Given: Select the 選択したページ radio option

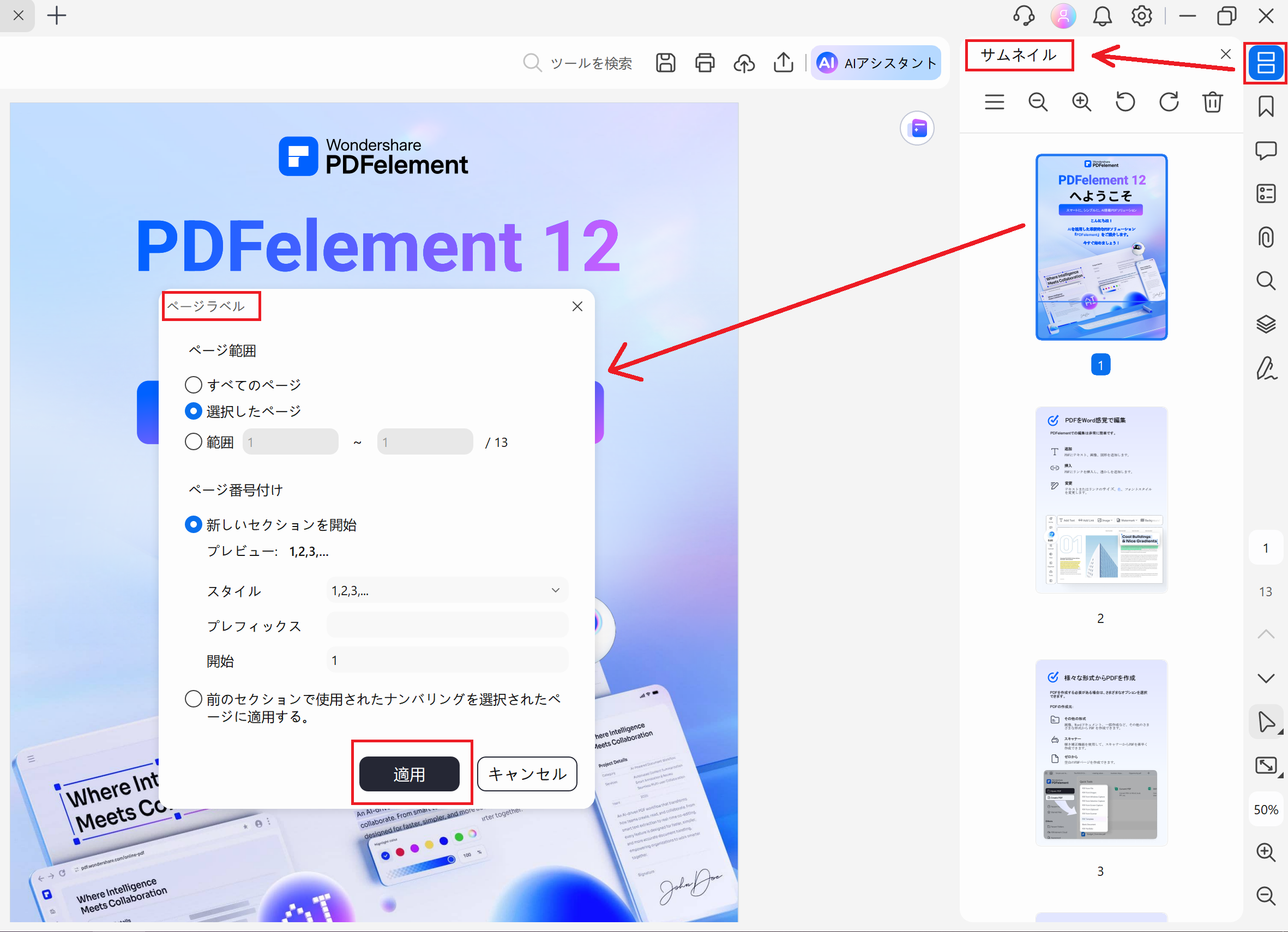Looking at the screenshot, I should tap(193, 411).
